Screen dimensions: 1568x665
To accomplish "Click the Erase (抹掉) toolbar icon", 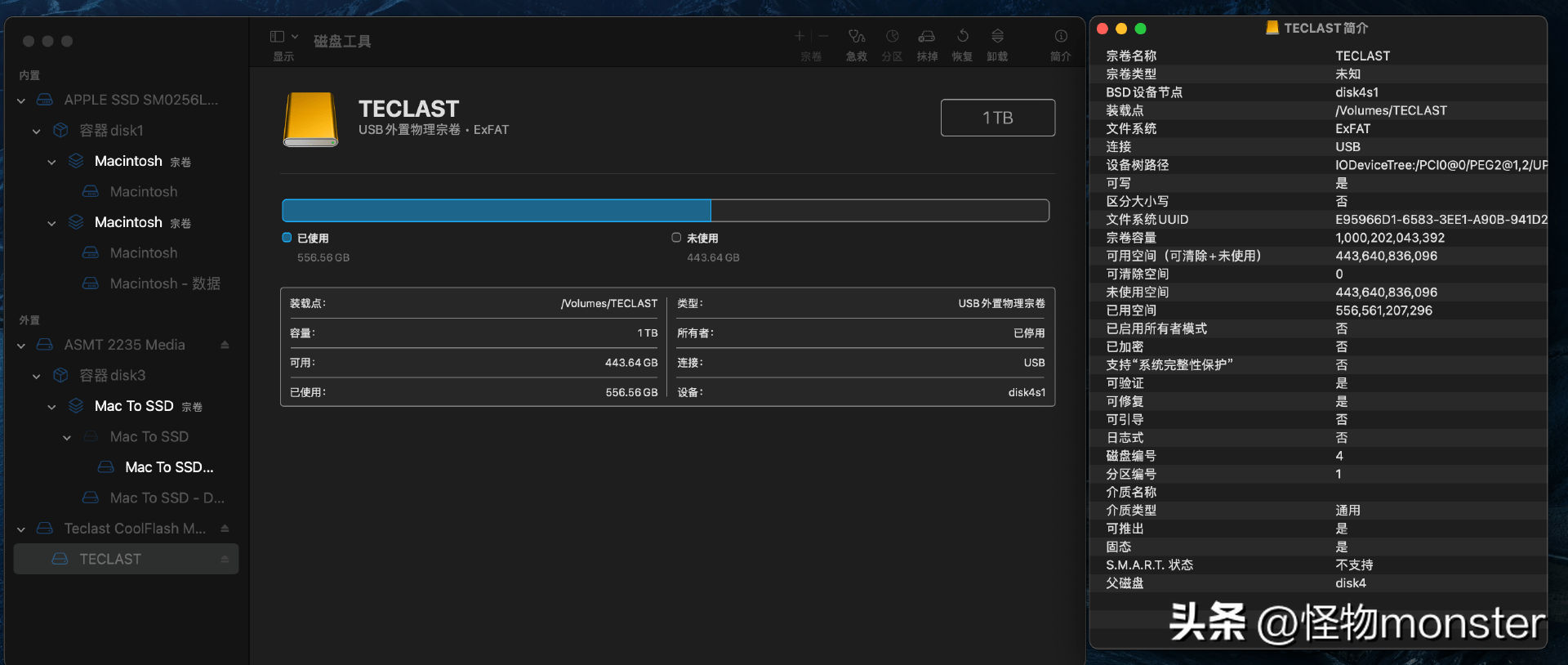I will tap(927, 36).
